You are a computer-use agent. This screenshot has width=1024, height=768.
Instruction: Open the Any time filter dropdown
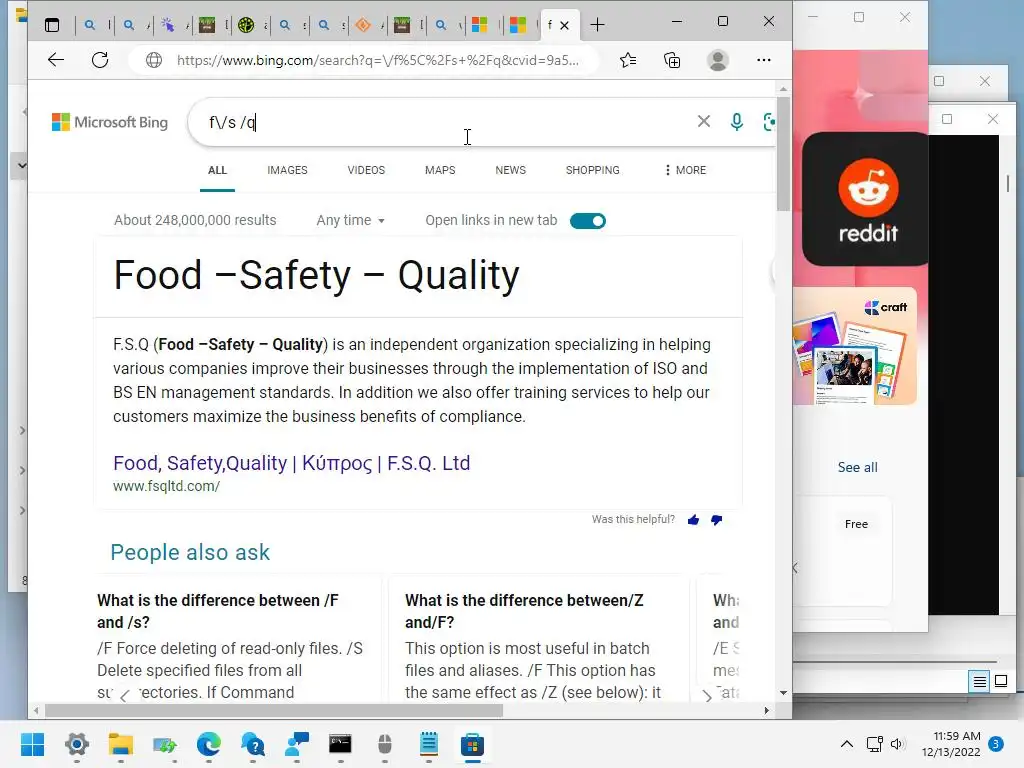pos(351,220)
